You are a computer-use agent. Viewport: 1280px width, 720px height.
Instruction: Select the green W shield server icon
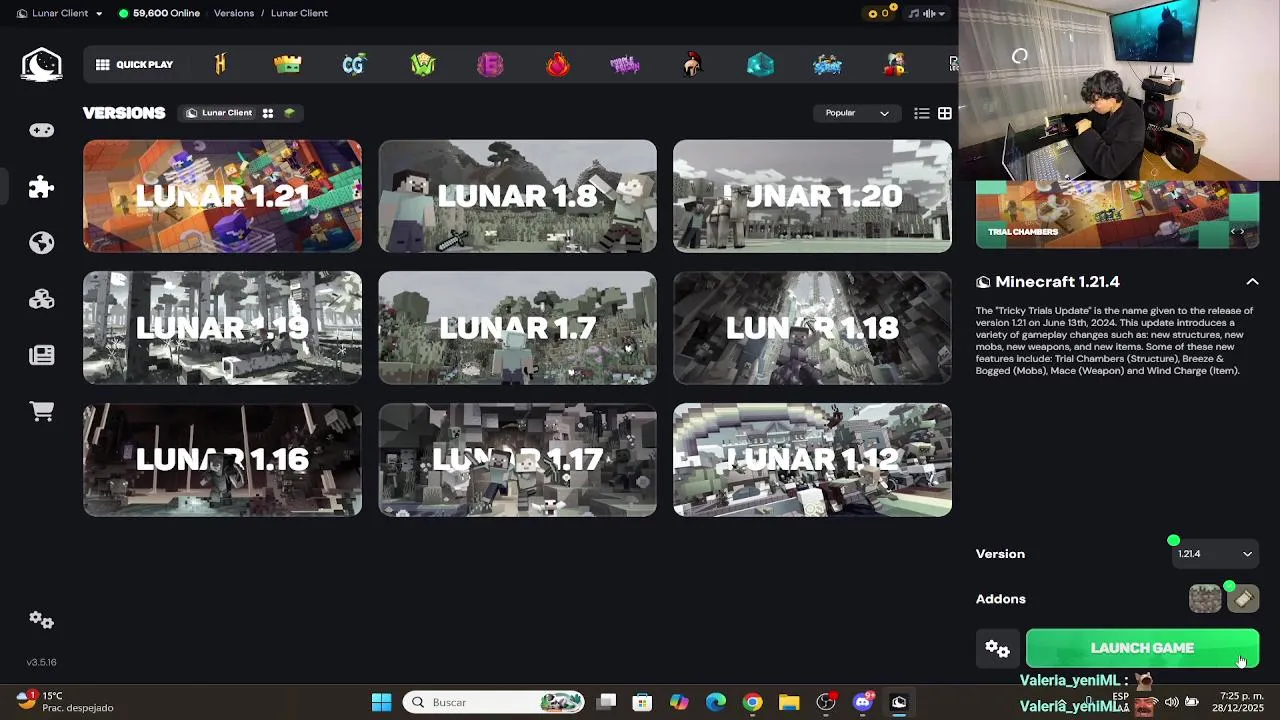point(423,65)
